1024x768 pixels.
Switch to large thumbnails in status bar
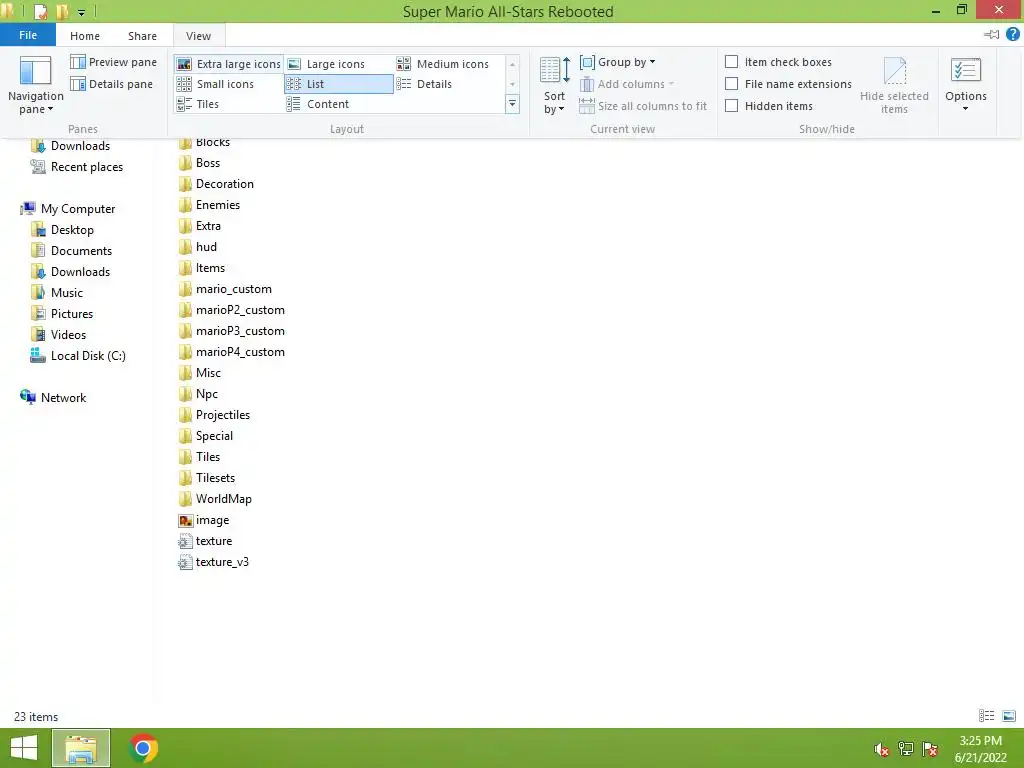pyautogui.click(x=1009, y=716)
